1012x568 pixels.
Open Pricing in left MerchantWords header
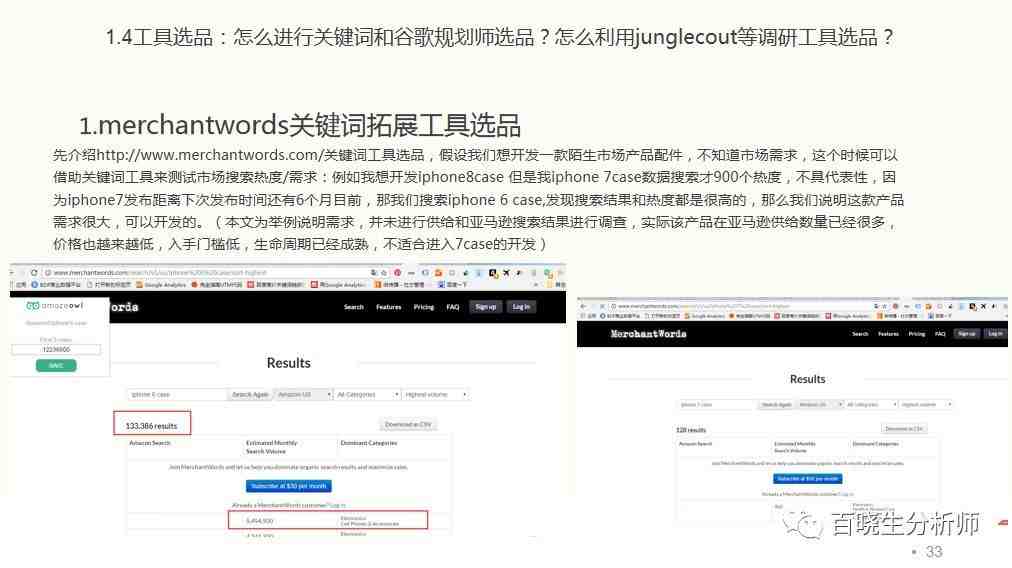423,307
